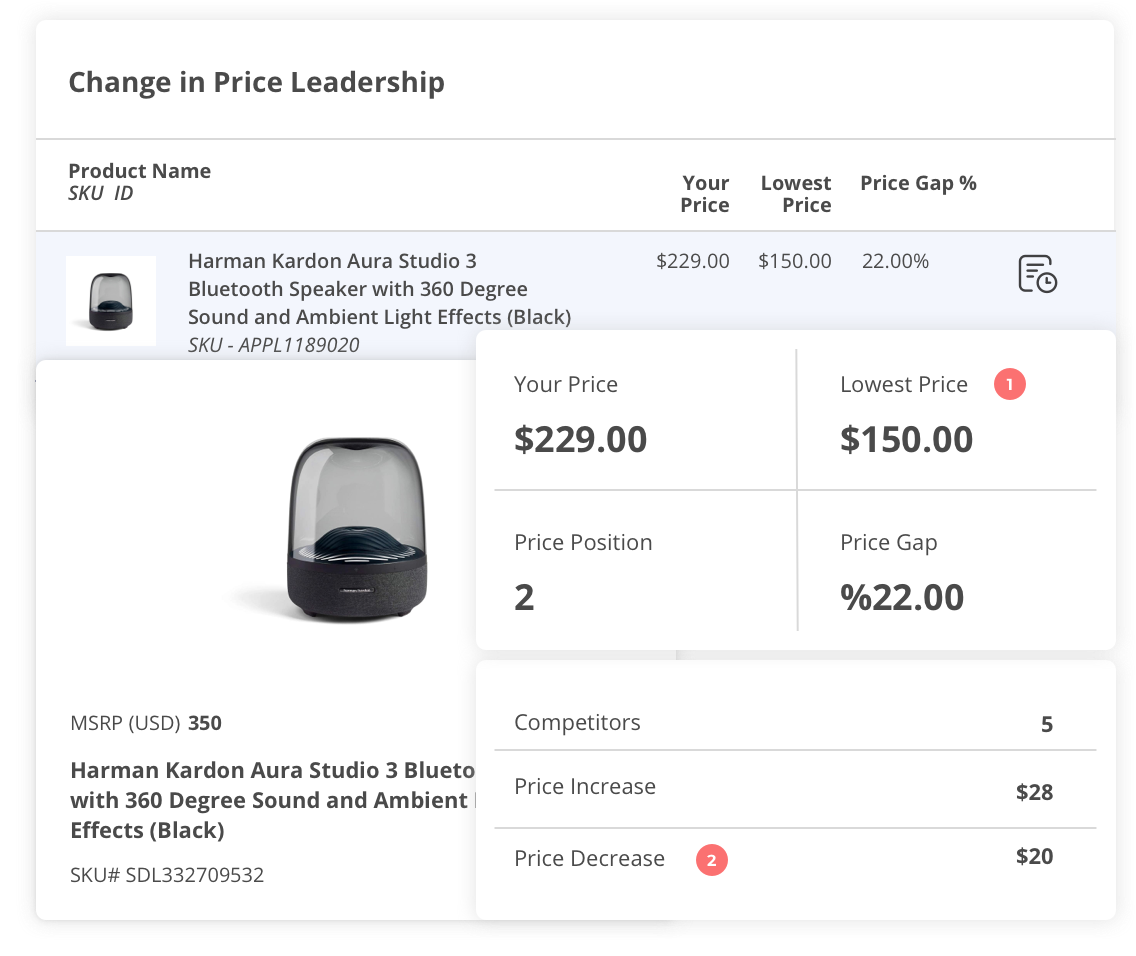Screen dimensions: 1136x956
Task: Click red badge 2 beside Price Decrease
Action: (711, 860)
